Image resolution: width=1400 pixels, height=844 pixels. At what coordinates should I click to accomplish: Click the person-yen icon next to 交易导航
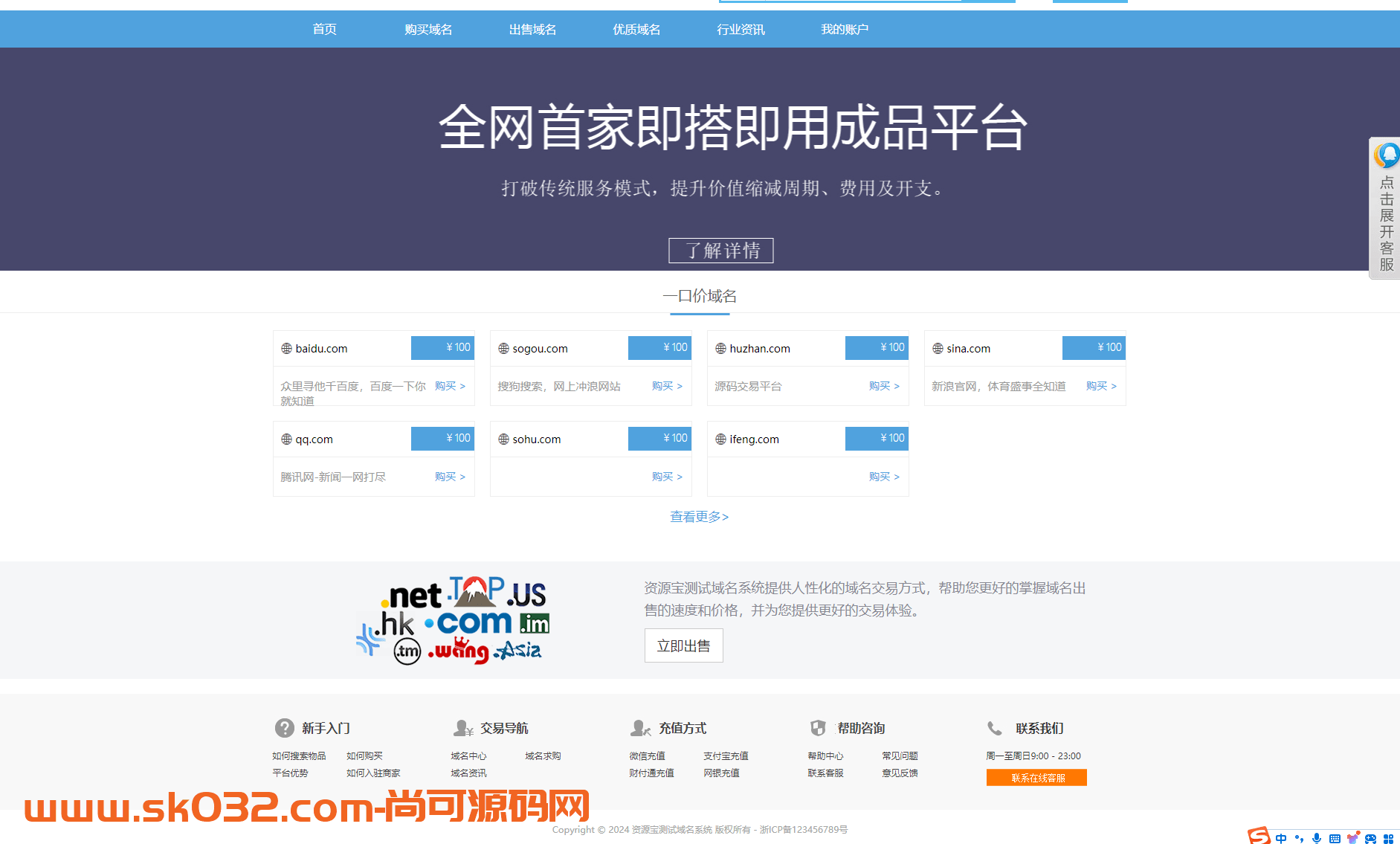point(463,728)
